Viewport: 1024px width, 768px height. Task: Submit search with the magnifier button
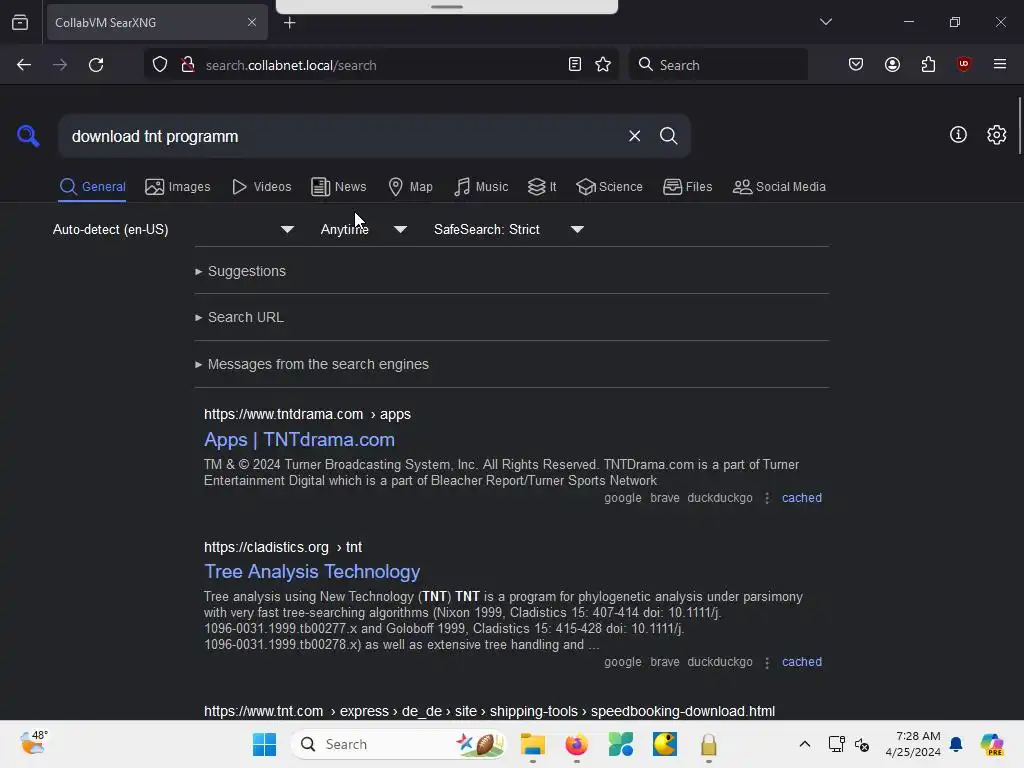[668, 136]
